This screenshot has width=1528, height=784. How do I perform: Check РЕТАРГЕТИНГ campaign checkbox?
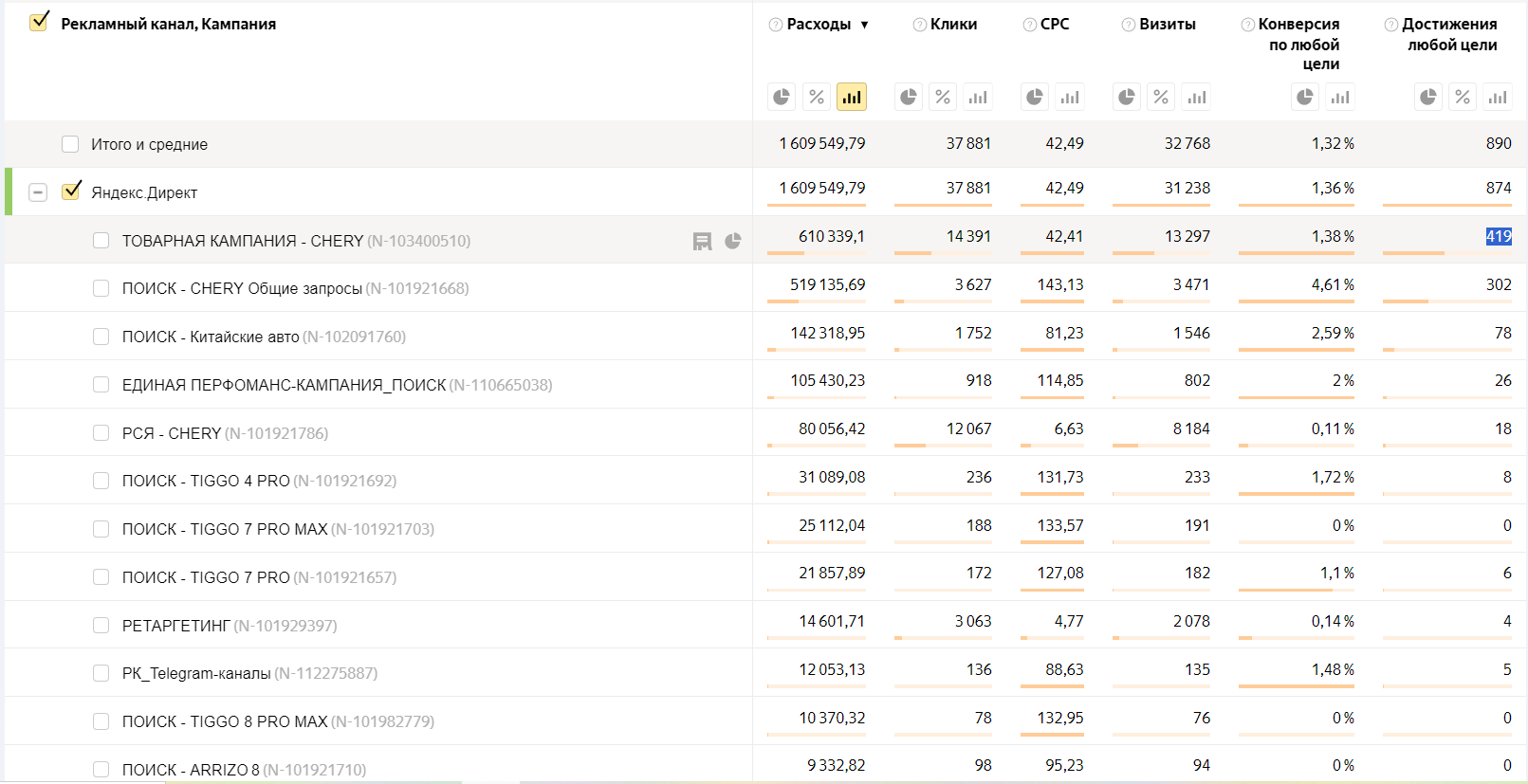click(101, 626)
